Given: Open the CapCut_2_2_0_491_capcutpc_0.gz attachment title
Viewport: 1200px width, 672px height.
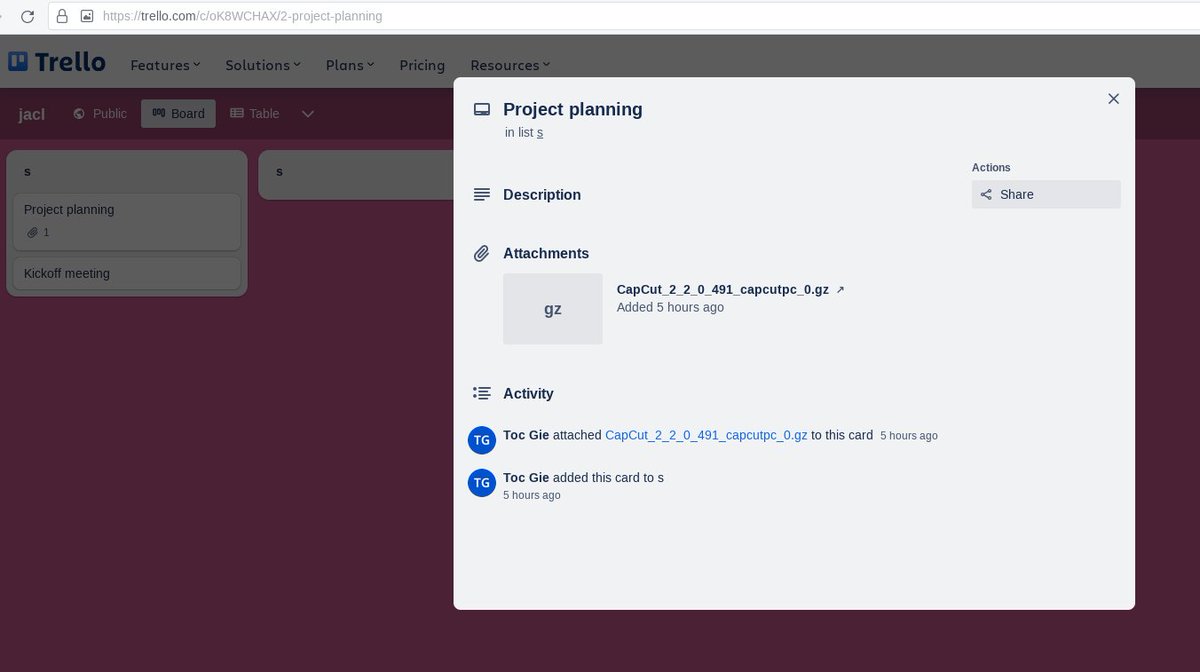Looking at the screenshot, I should click(x=723, y=290).
